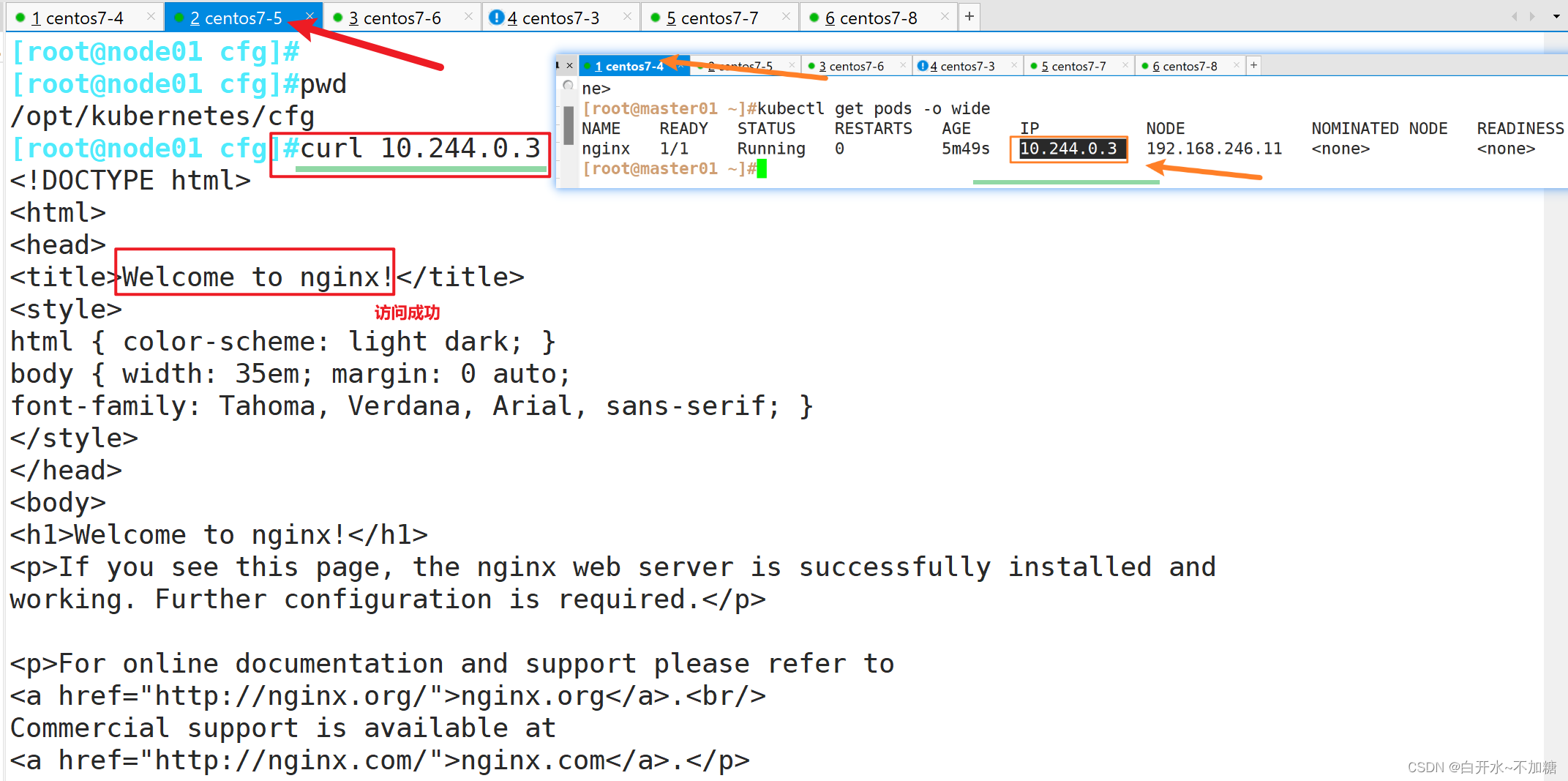The image size is (1568, 781).
Task: Click the '5m49s' age value
Action: (965, 149)
